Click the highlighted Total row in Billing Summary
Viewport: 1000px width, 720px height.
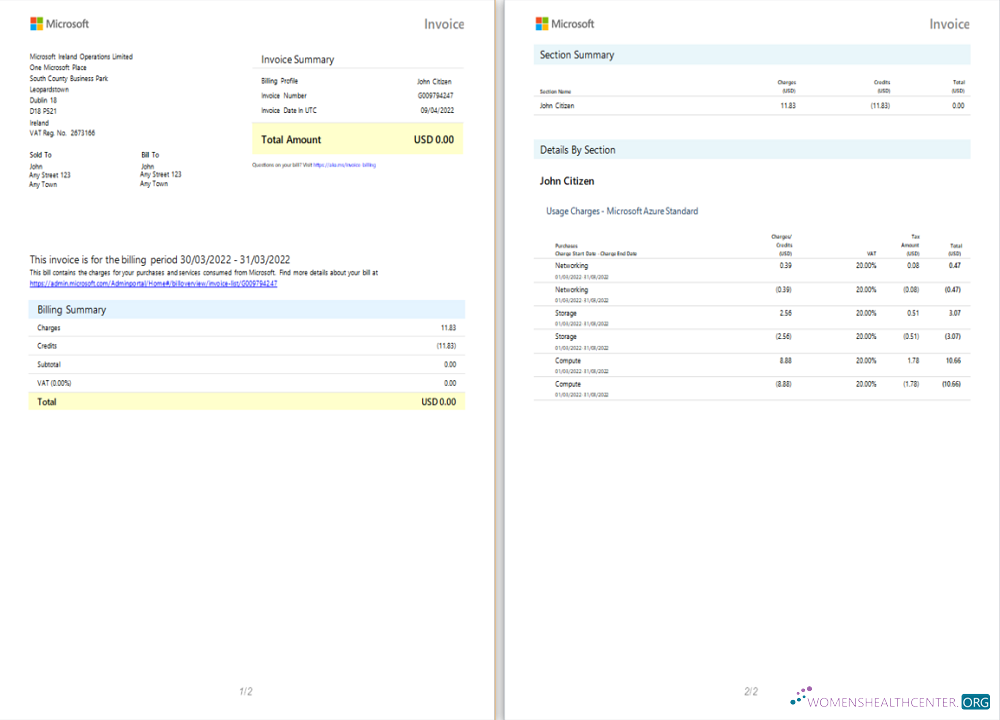[245, 401]
